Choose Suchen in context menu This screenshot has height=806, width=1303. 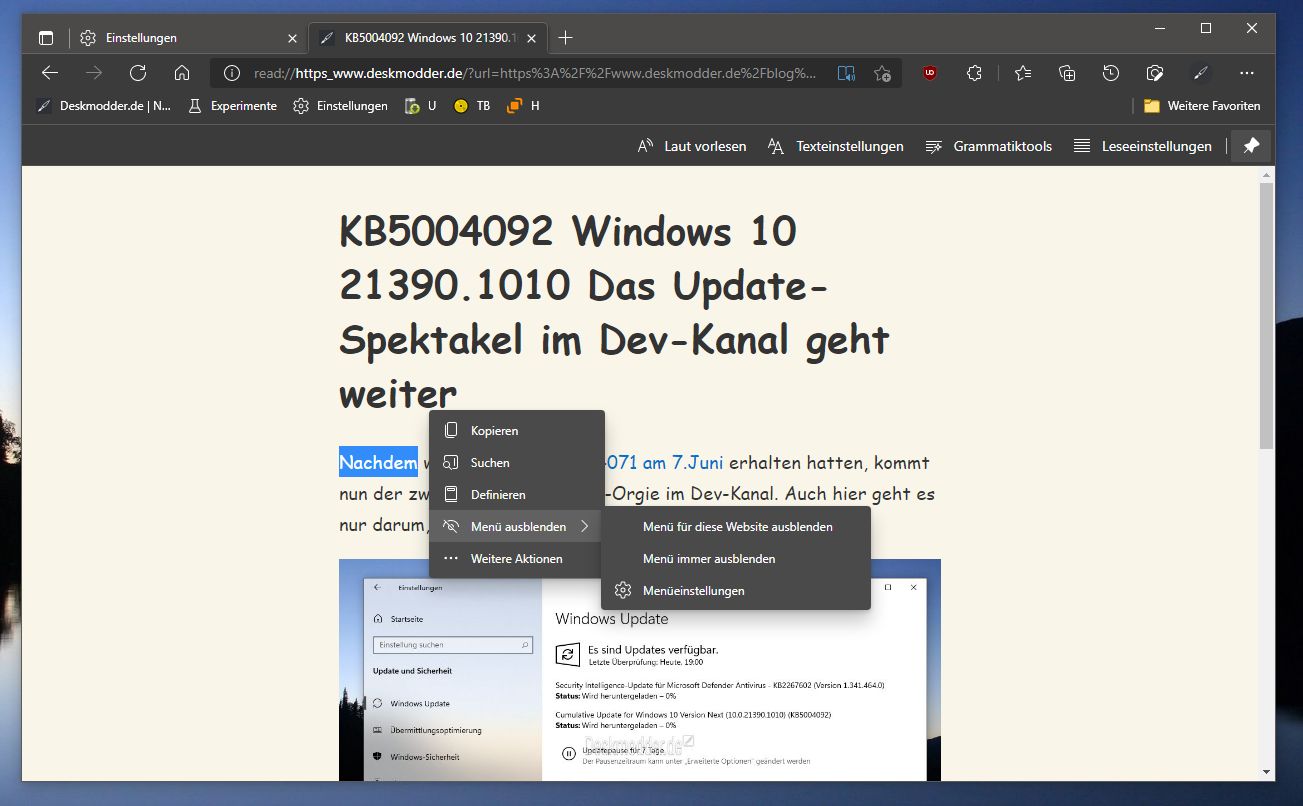coord(517,463)
